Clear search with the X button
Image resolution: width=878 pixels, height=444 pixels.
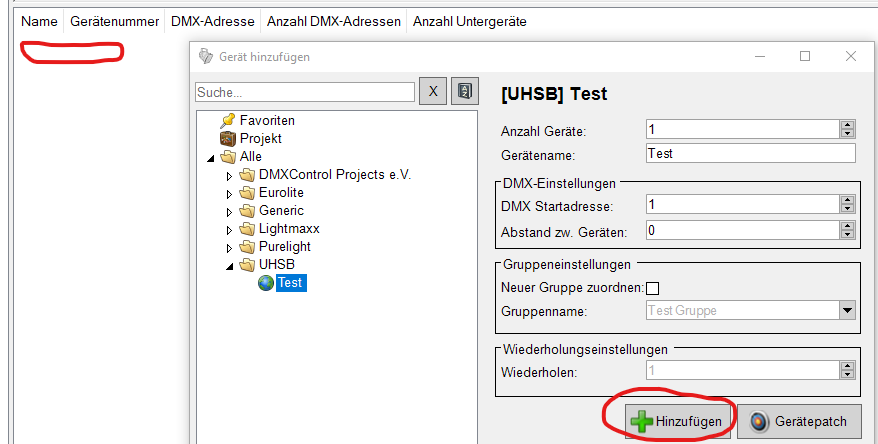click(432, 92)
